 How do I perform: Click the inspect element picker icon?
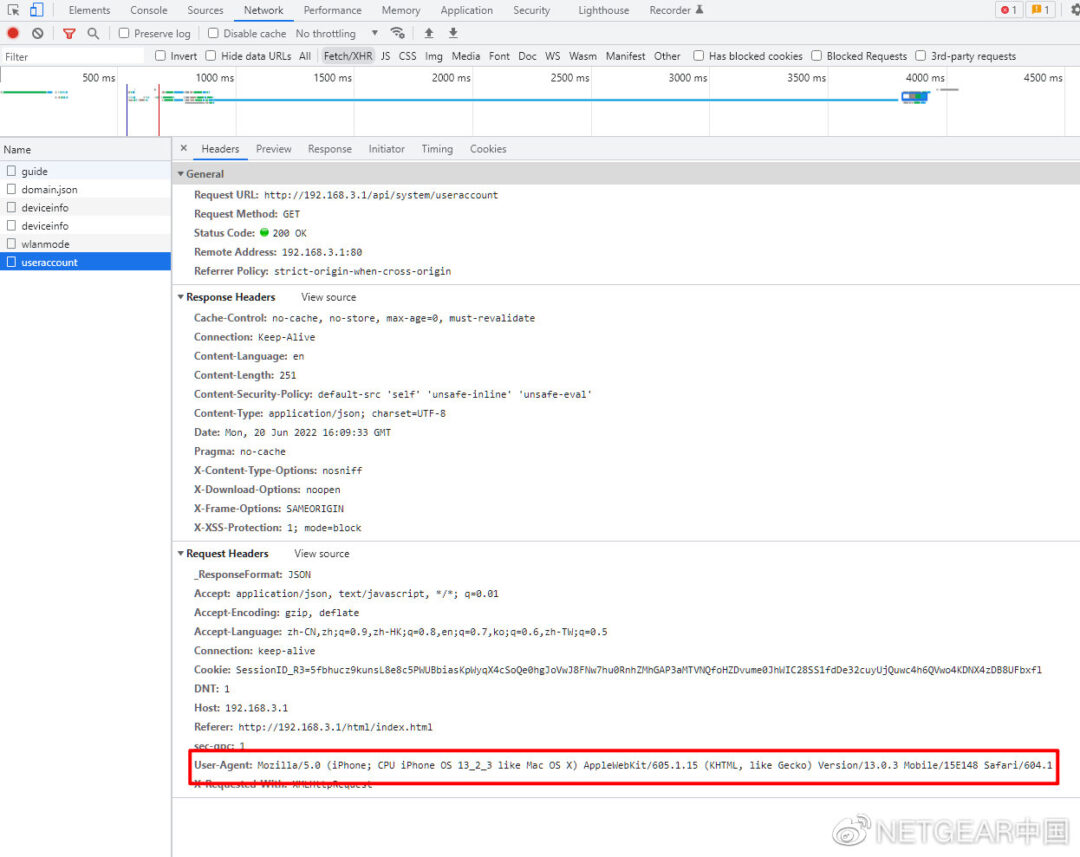click(14, 10)
